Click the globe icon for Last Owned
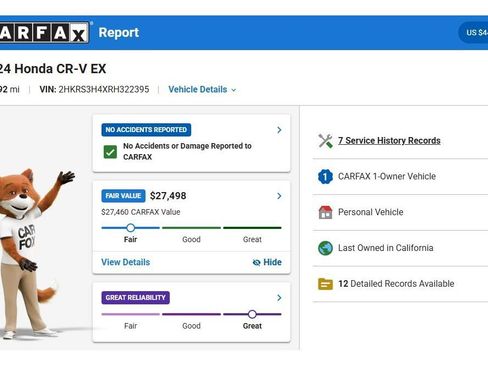The image size is (488, 366). pyautogui.click(x=325, y=248)
